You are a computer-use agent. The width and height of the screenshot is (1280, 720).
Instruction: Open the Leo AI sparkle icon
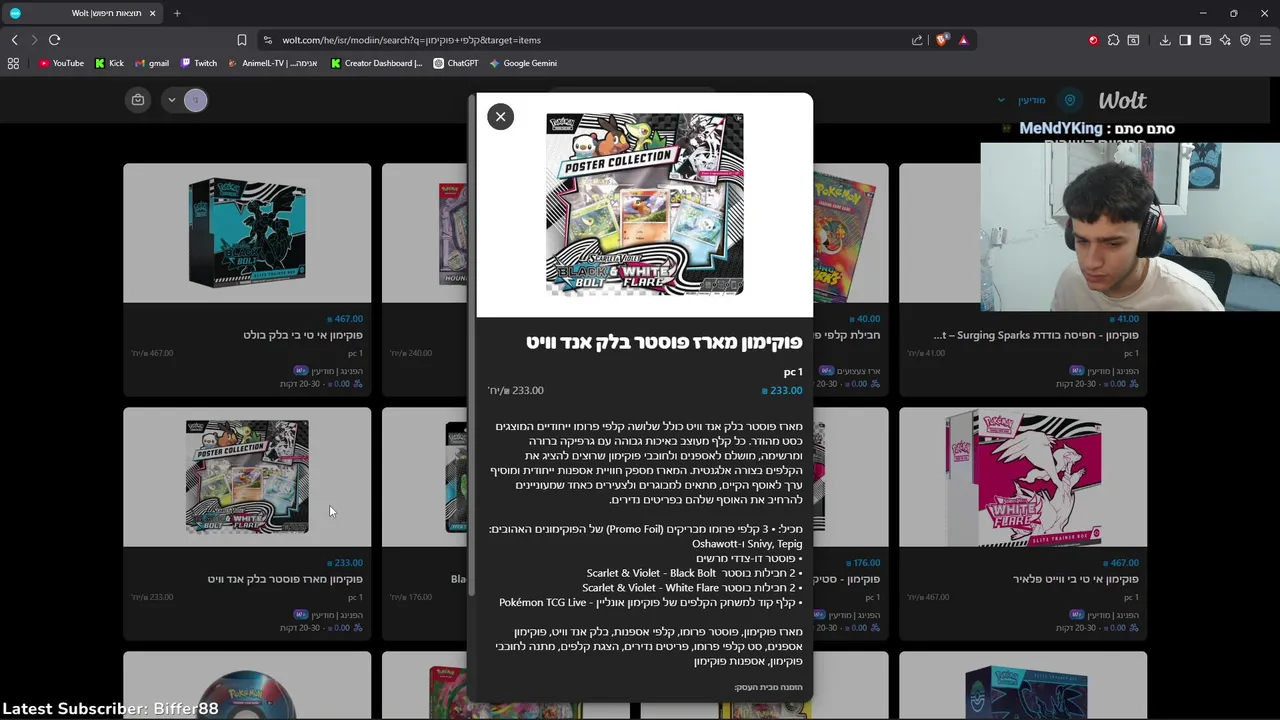(x=1225, y=40)
